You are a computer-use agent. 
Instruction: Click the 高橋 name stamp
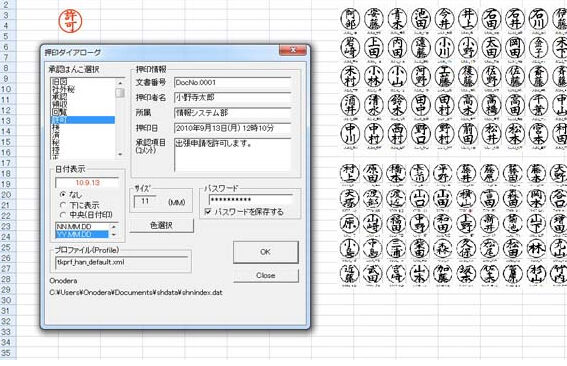tap(491, 105)
